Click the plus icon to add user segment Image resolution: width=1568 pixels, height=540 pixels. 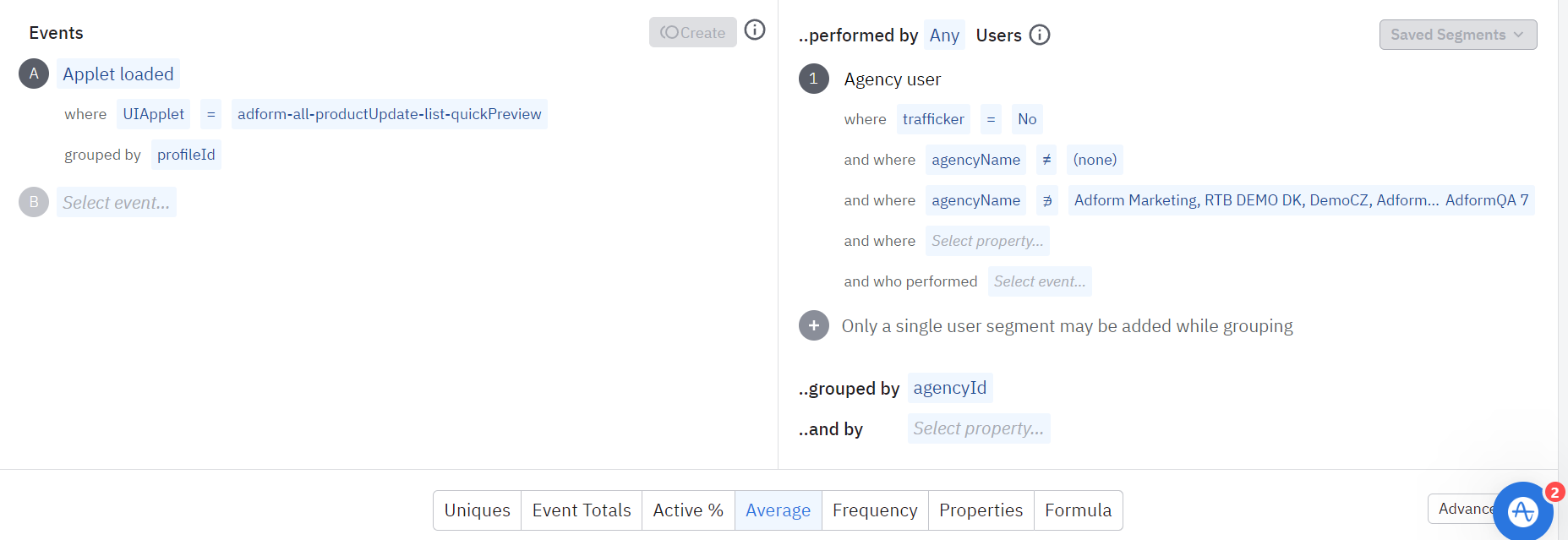click(x=813, y=325)
